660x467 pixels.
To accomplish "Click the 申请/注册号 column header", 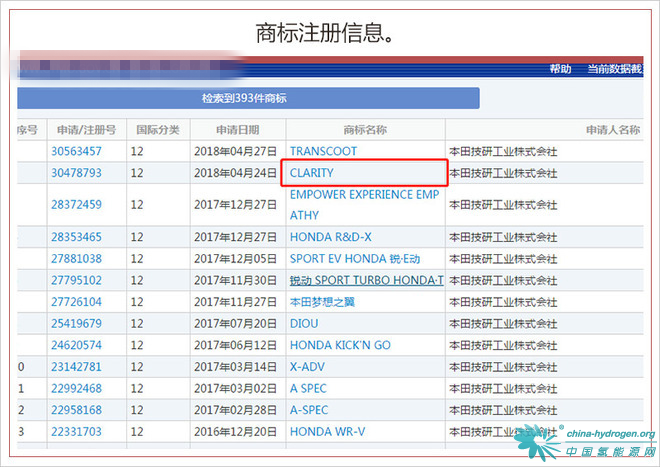I will [86, 130].
